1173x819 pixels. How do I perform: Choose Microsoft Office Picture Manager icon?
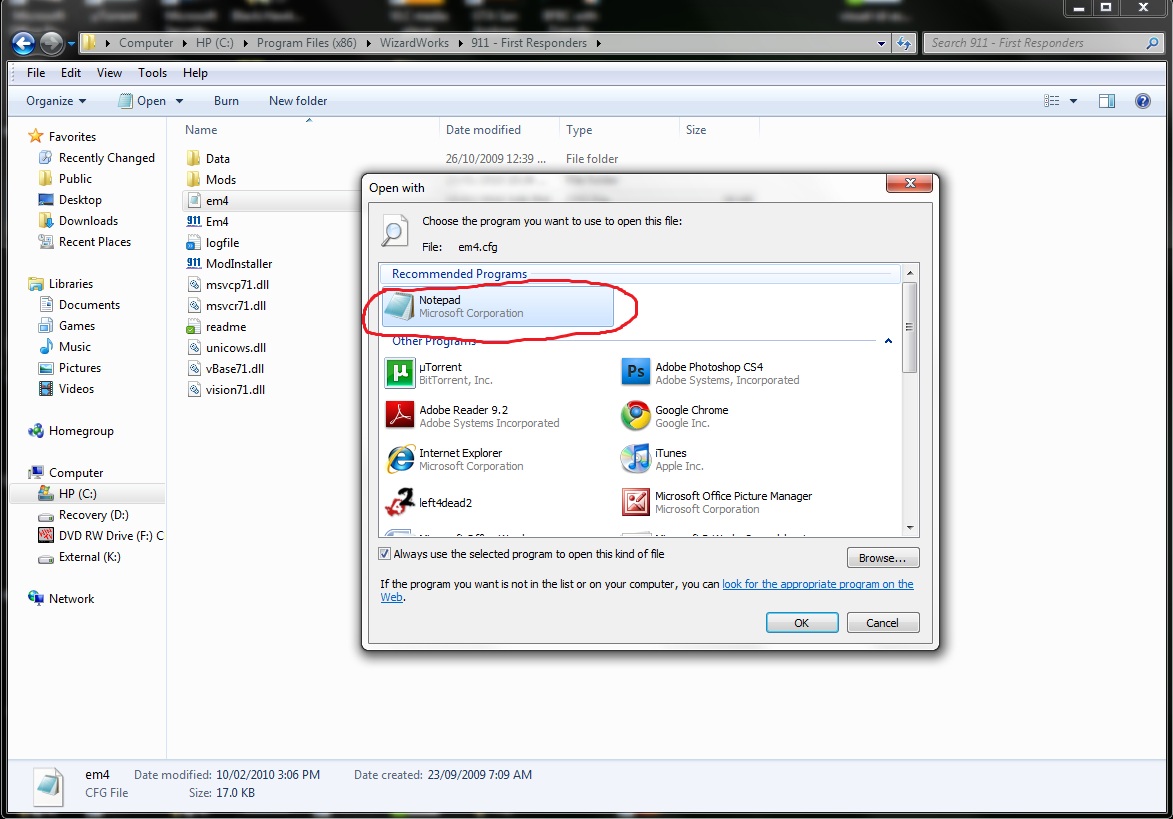pos(636,502)
